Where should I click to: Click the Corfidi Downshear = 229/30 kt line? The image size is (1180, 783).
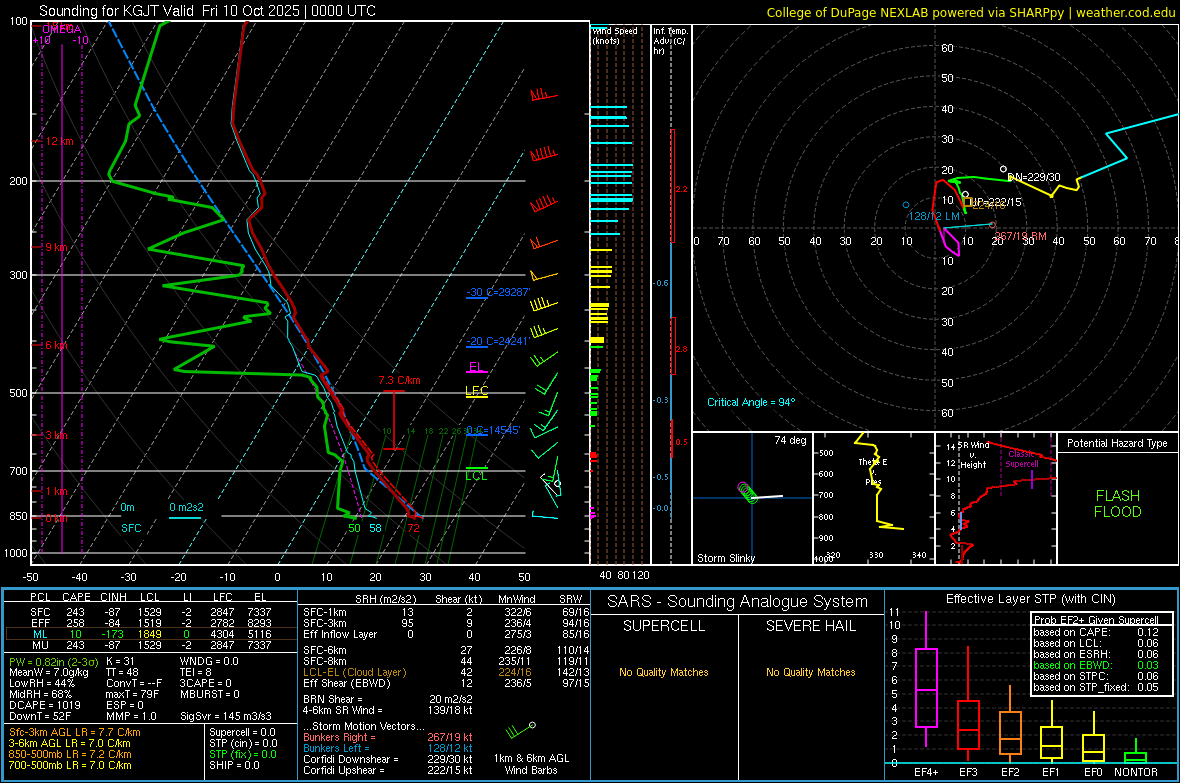388,760
